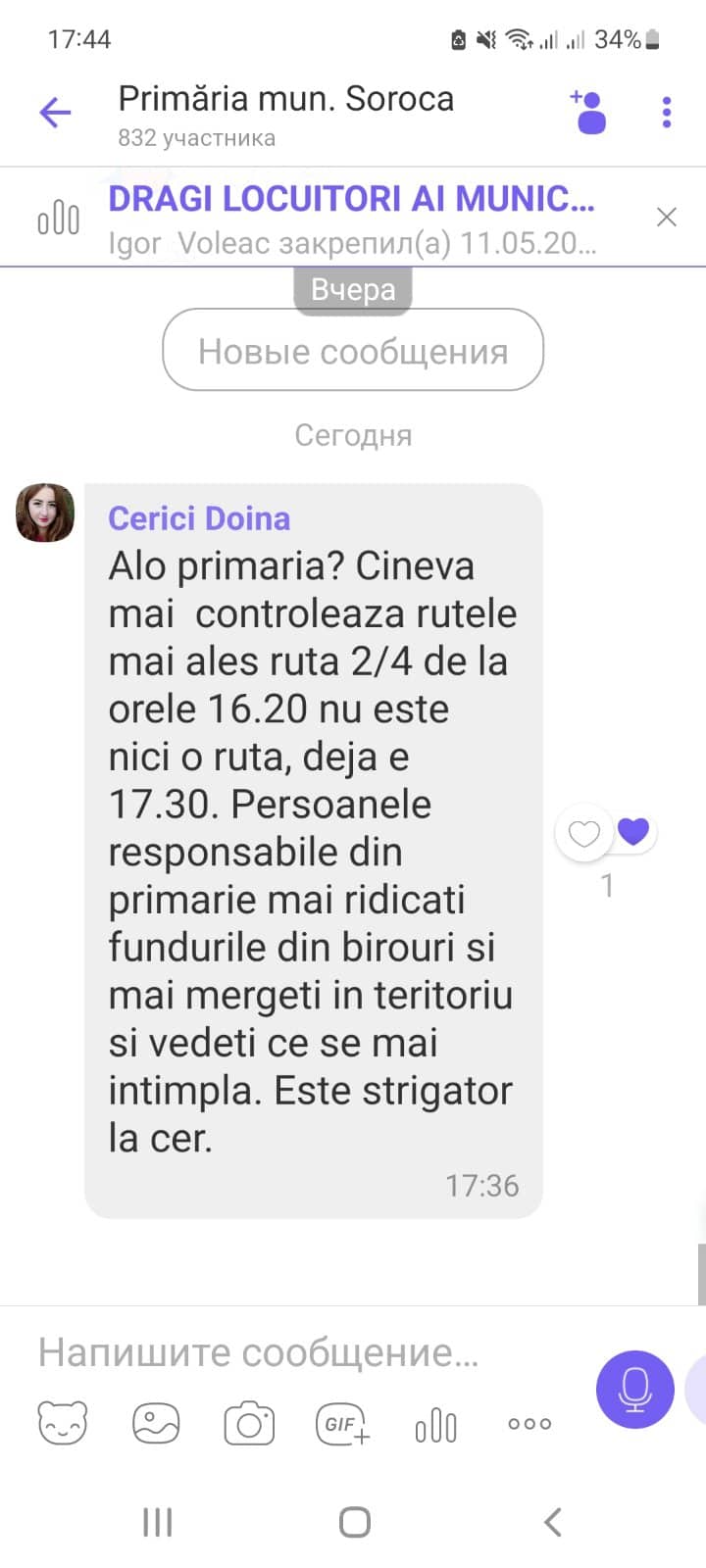Open the three-dot chat options menu
The image size is (706, 1568).
(667, 113)
